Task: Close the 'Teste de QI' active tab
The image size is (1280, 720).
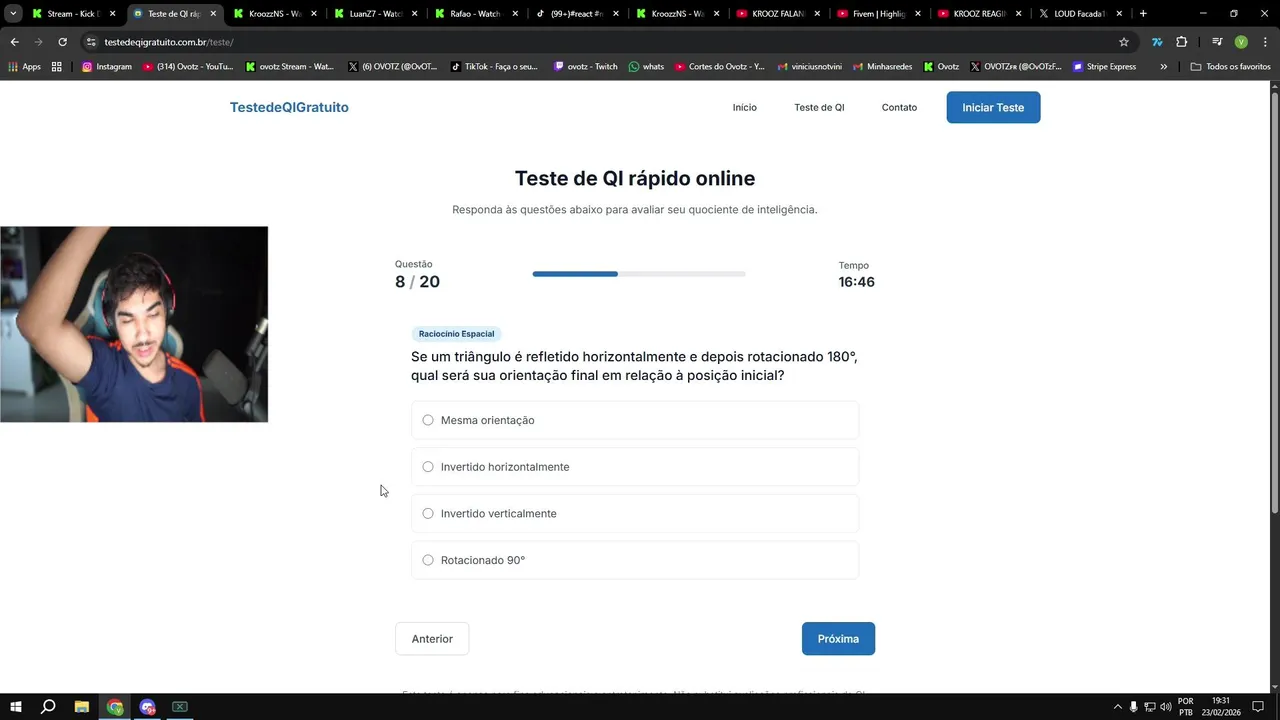Action: tap(213, 14)
